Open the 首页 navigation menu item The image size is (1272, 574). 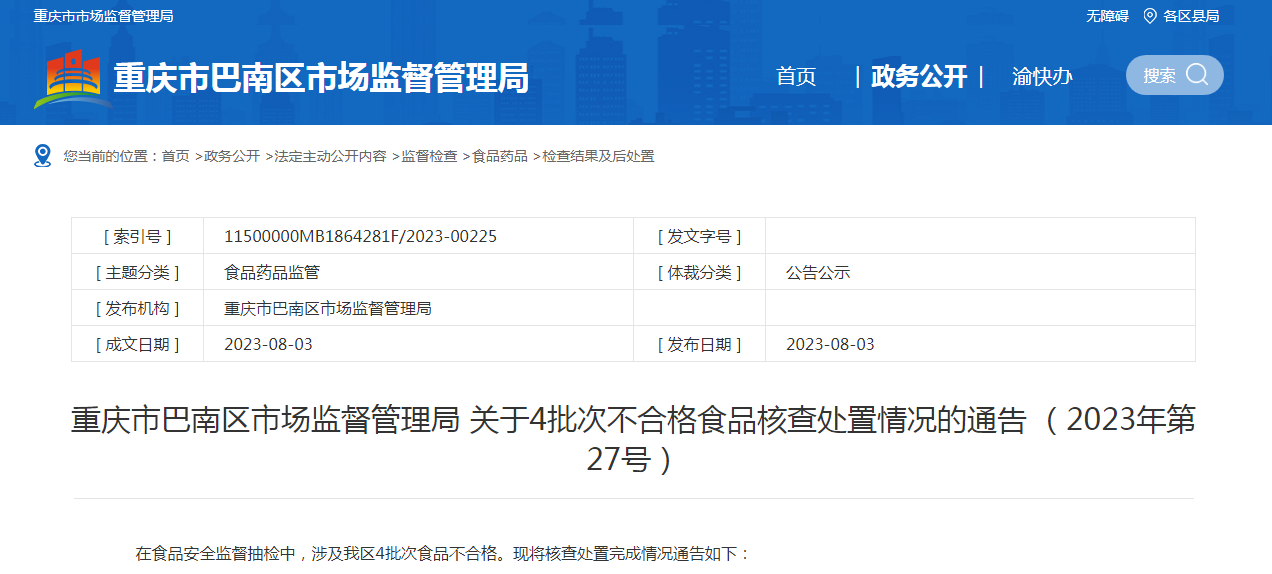[x=796, y=76]
